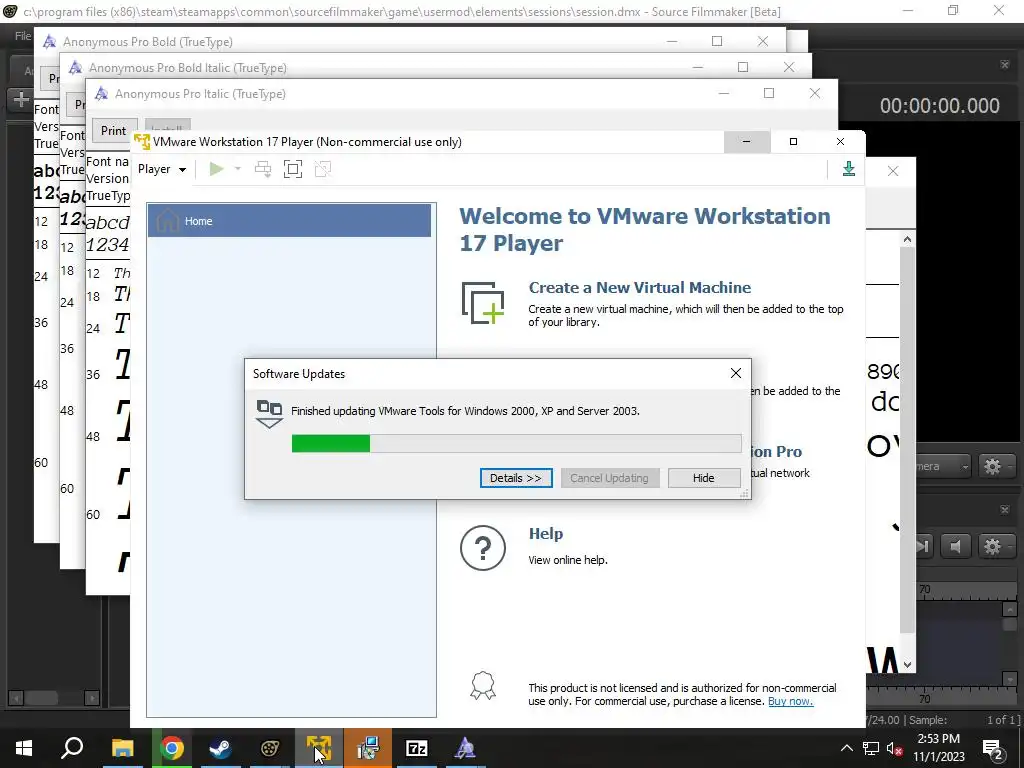Close the Software Updates dialog

point(735,373)
